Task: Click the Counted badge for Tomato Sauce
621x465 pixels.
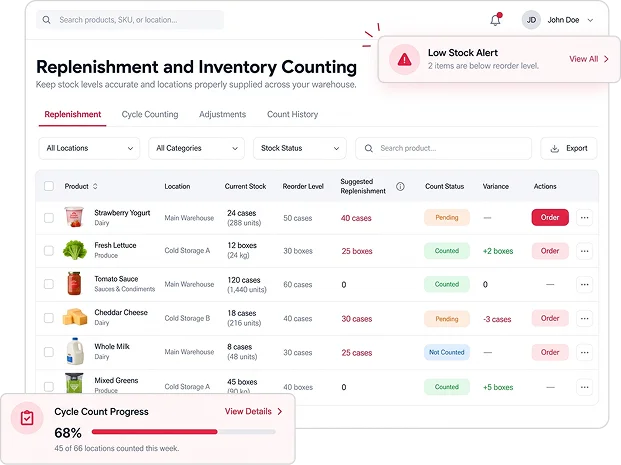Action: (447, 284)
